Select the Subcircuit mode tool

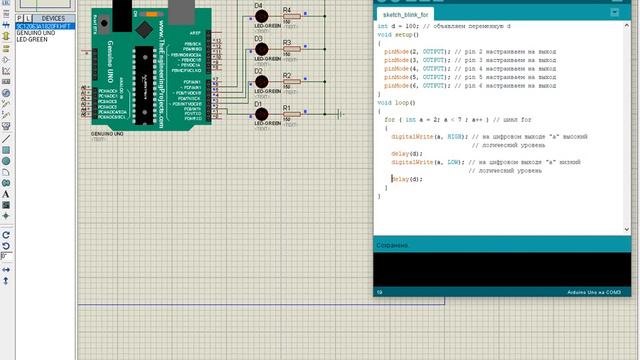coord(6,36)
